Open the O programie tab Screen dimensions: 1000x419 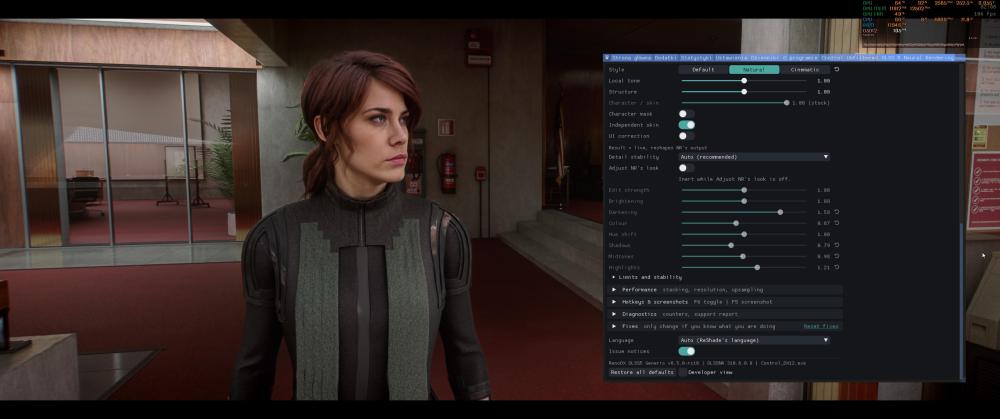800,57
